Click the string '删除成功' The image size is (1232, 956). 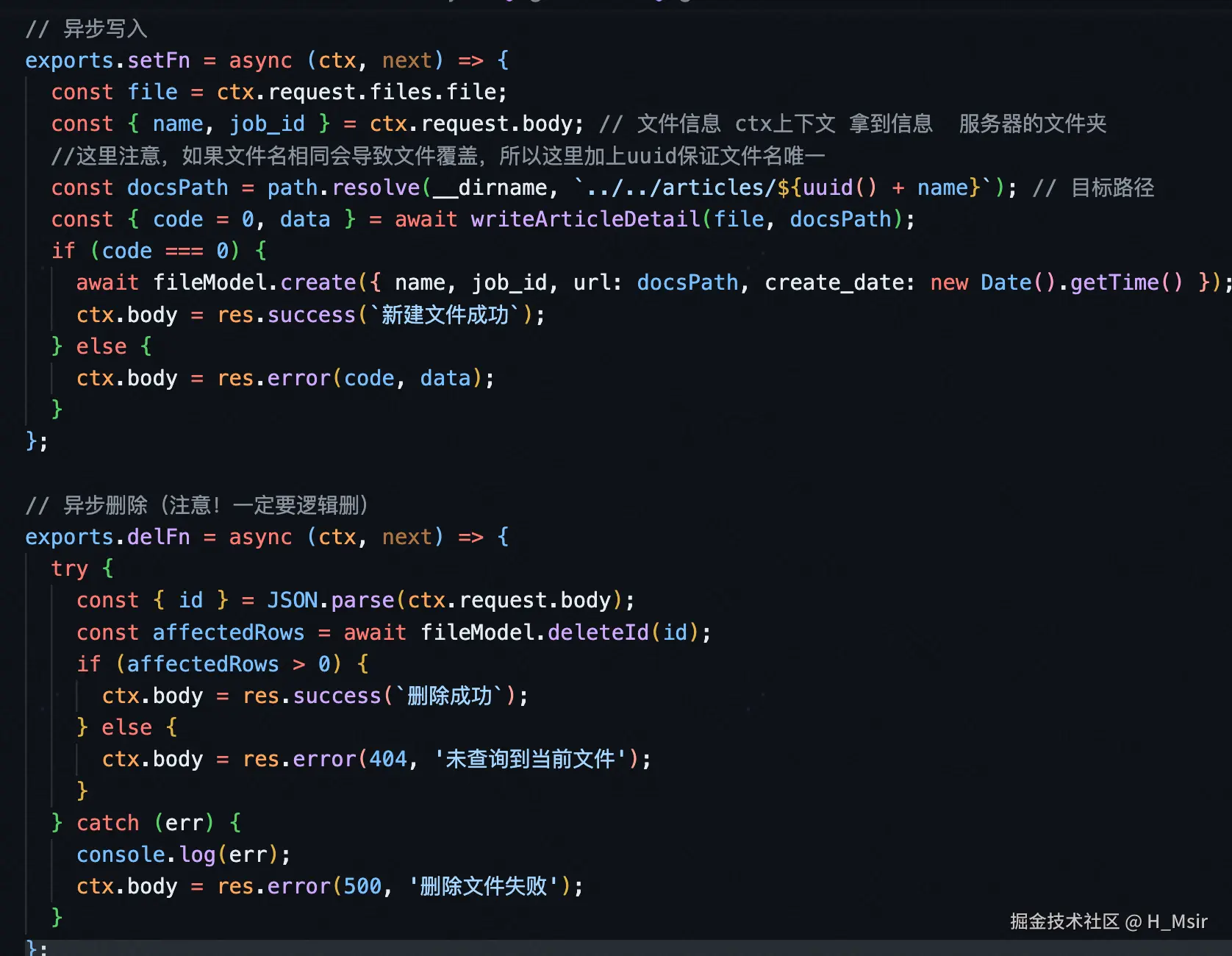tap(449, 696)
